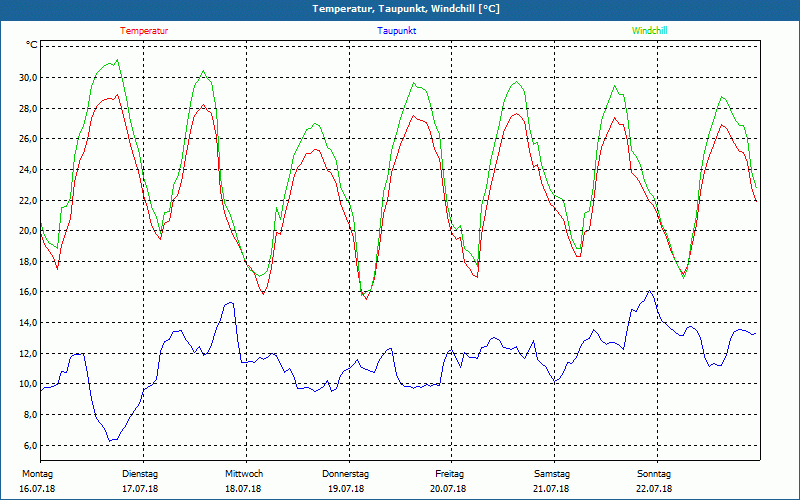Click the green Windchill legend label
The height and width of the screenshot is (500, 800).
[x=649, y=31]
